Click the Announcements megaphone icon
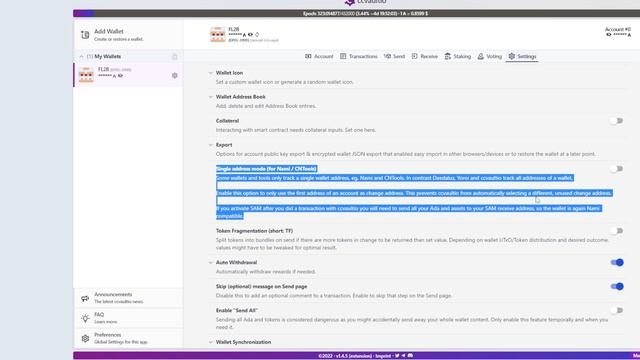Screen dimensions: 640x360 tap(85, 298)
